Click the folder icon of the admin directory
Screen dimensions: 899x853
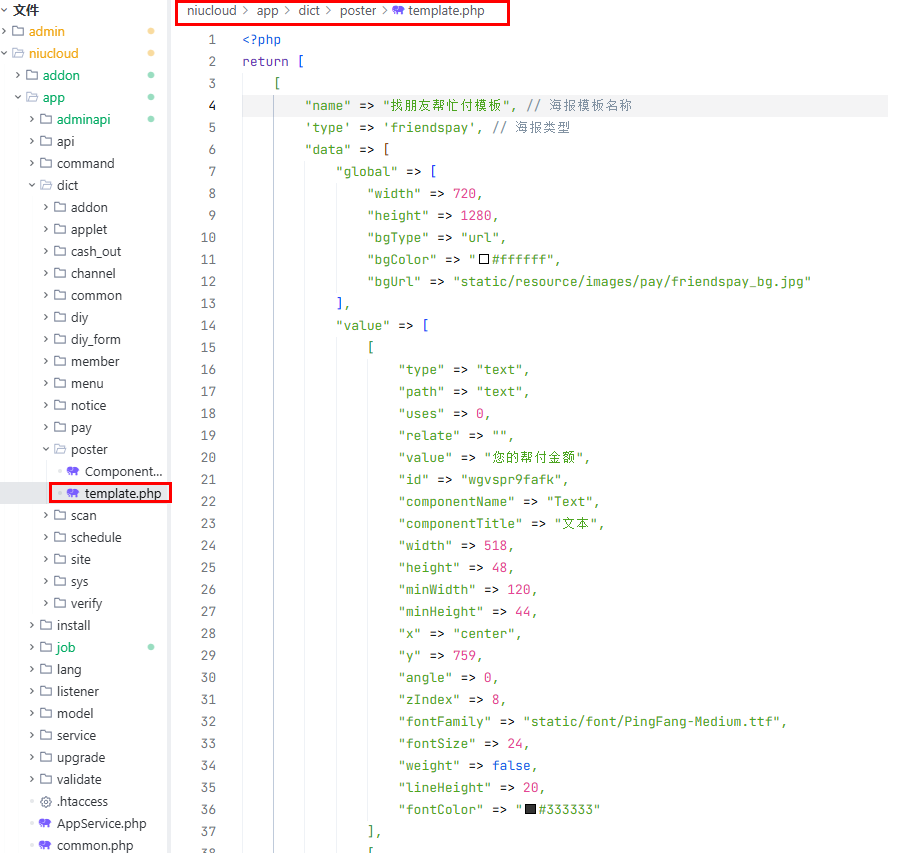point(18,31)
